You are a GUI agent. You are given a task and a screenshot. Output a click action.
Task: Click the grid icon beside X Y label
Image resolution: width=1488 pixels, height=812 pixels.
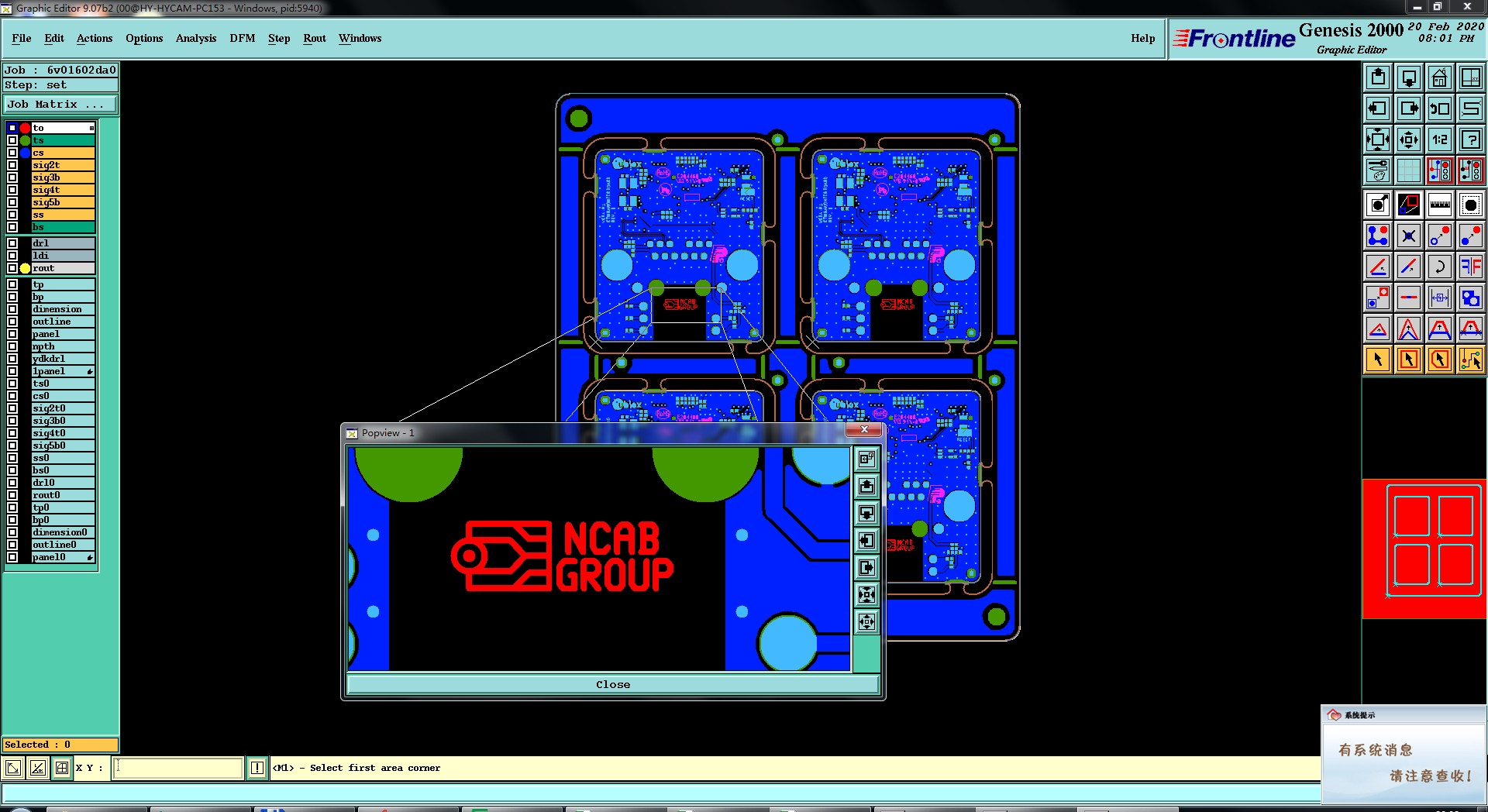tap(62, 768)
